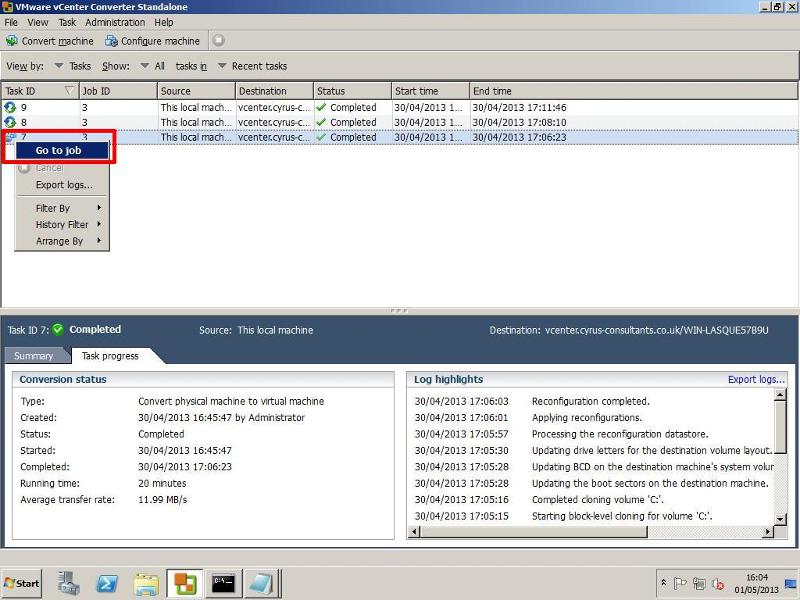Click the disabled stop icon in the toolbar
Screen dimensions: 800x600
[218, 40]
